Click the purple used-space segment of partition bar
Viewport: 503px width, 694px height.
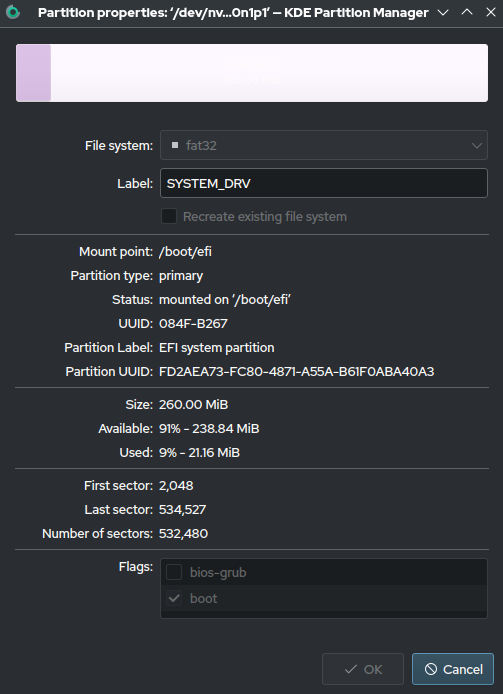coord(34,73)
